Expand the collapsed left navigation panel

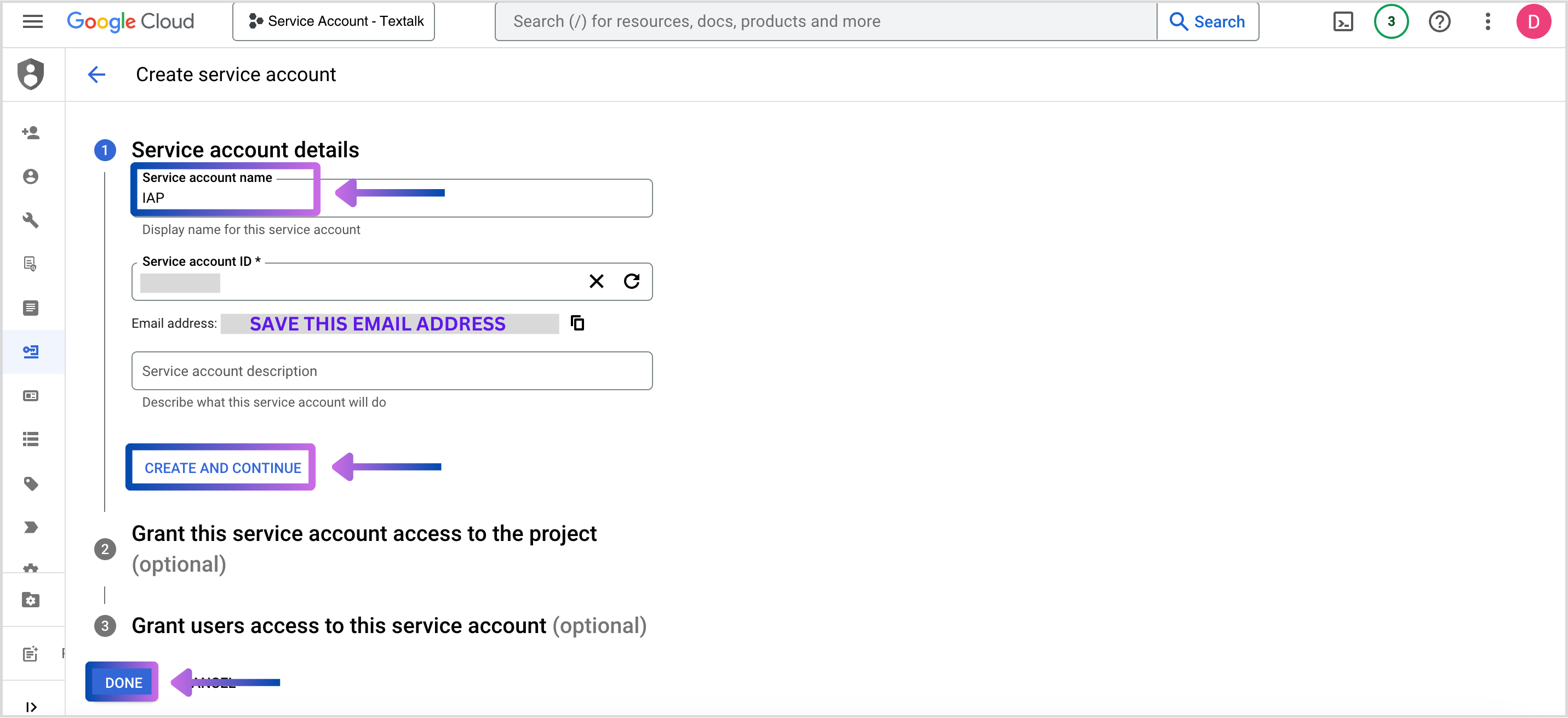(x=31, y=706)
